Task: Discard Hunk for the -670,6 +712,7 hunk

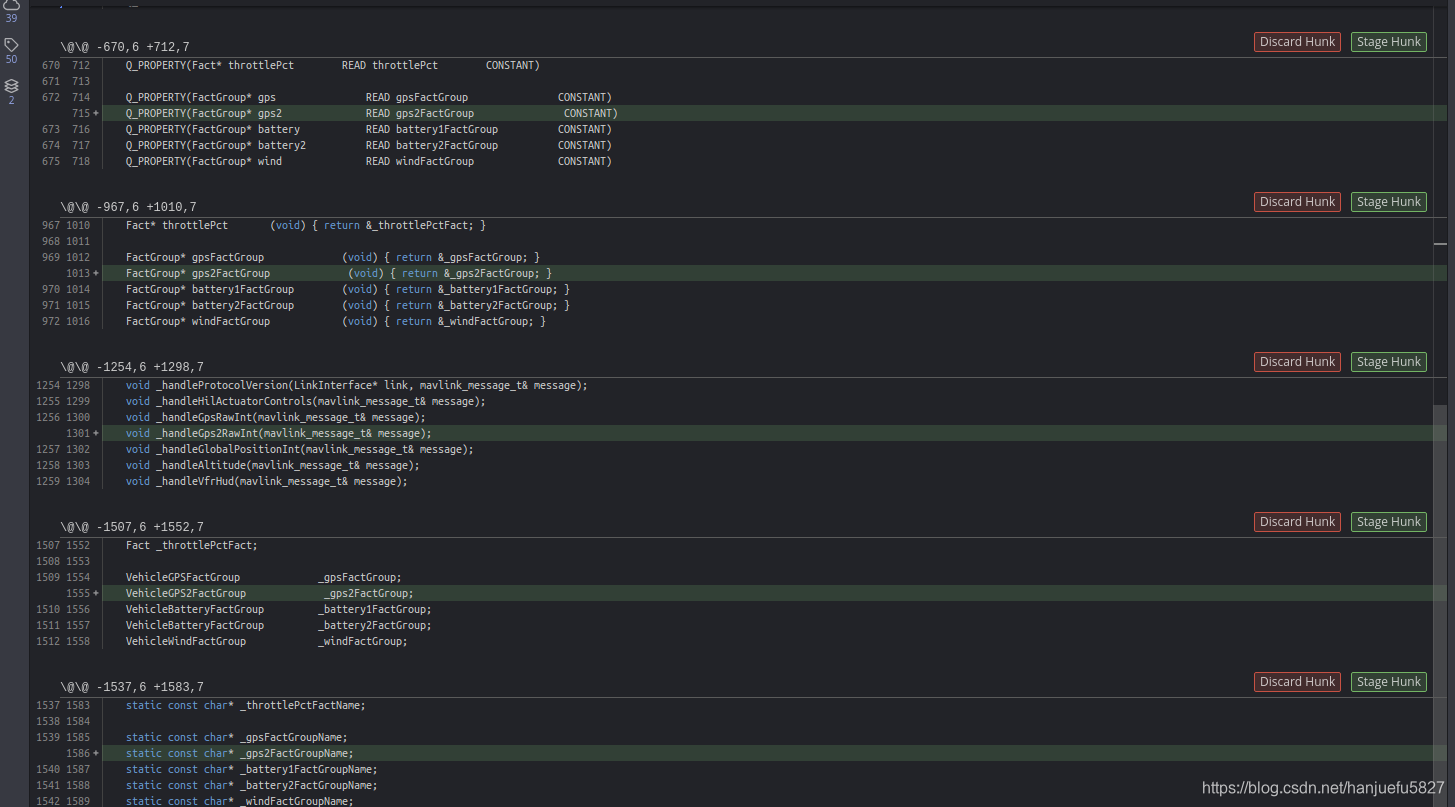Action: 1297,42
